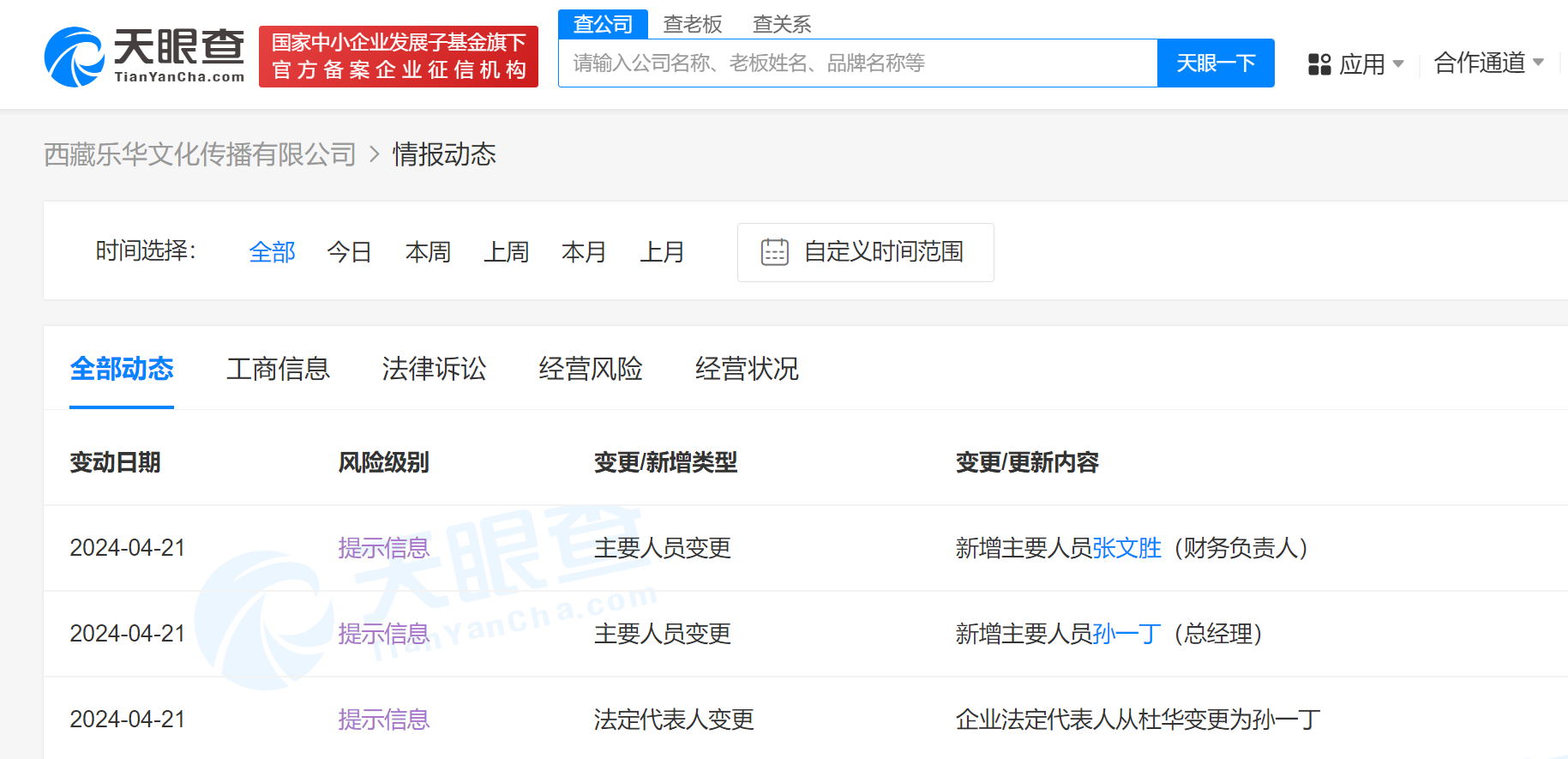Select the 查公司 search tab

coord(603,24)
